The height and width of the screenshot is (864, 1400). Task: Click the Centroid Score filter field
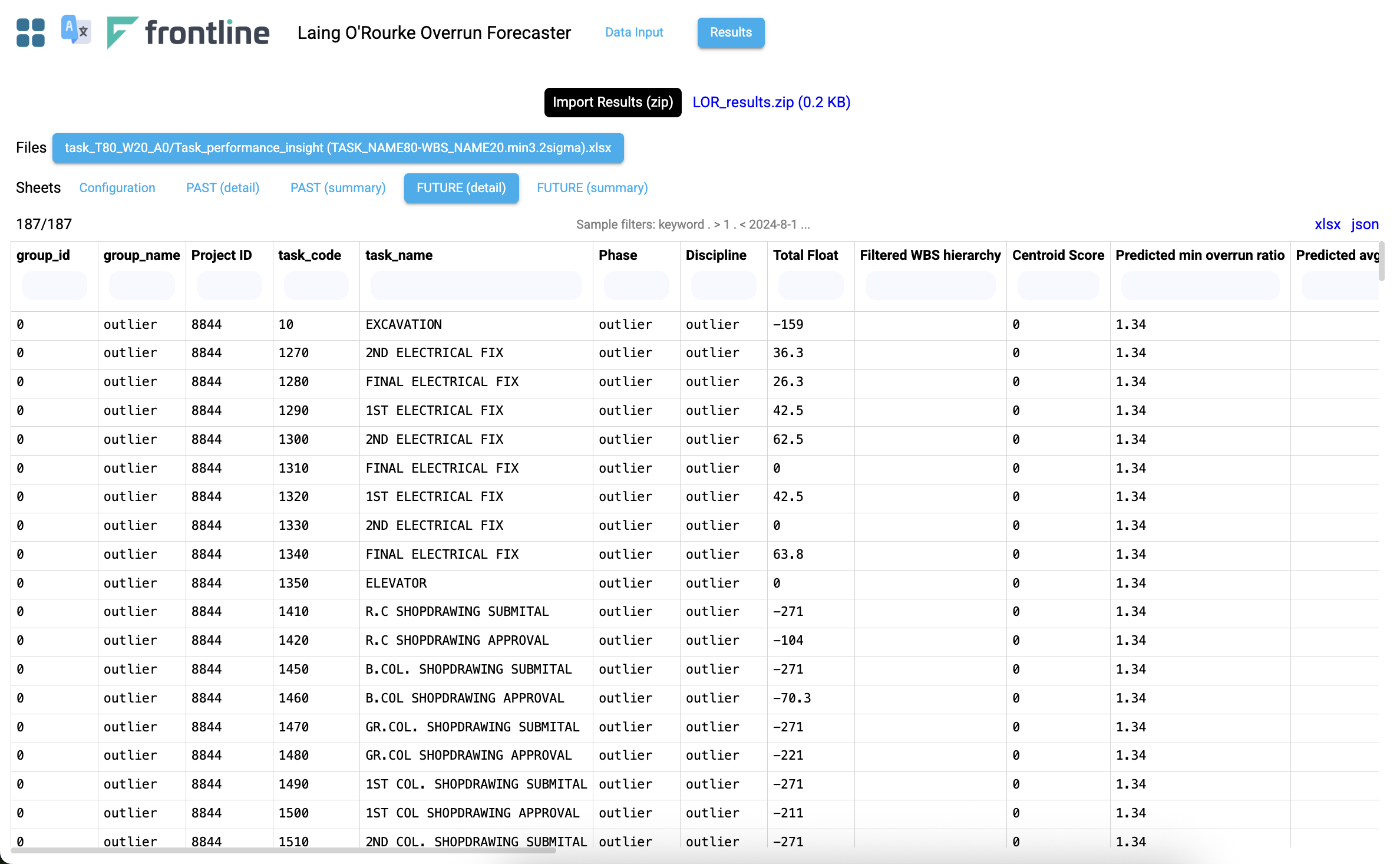tap(1058, 286)
